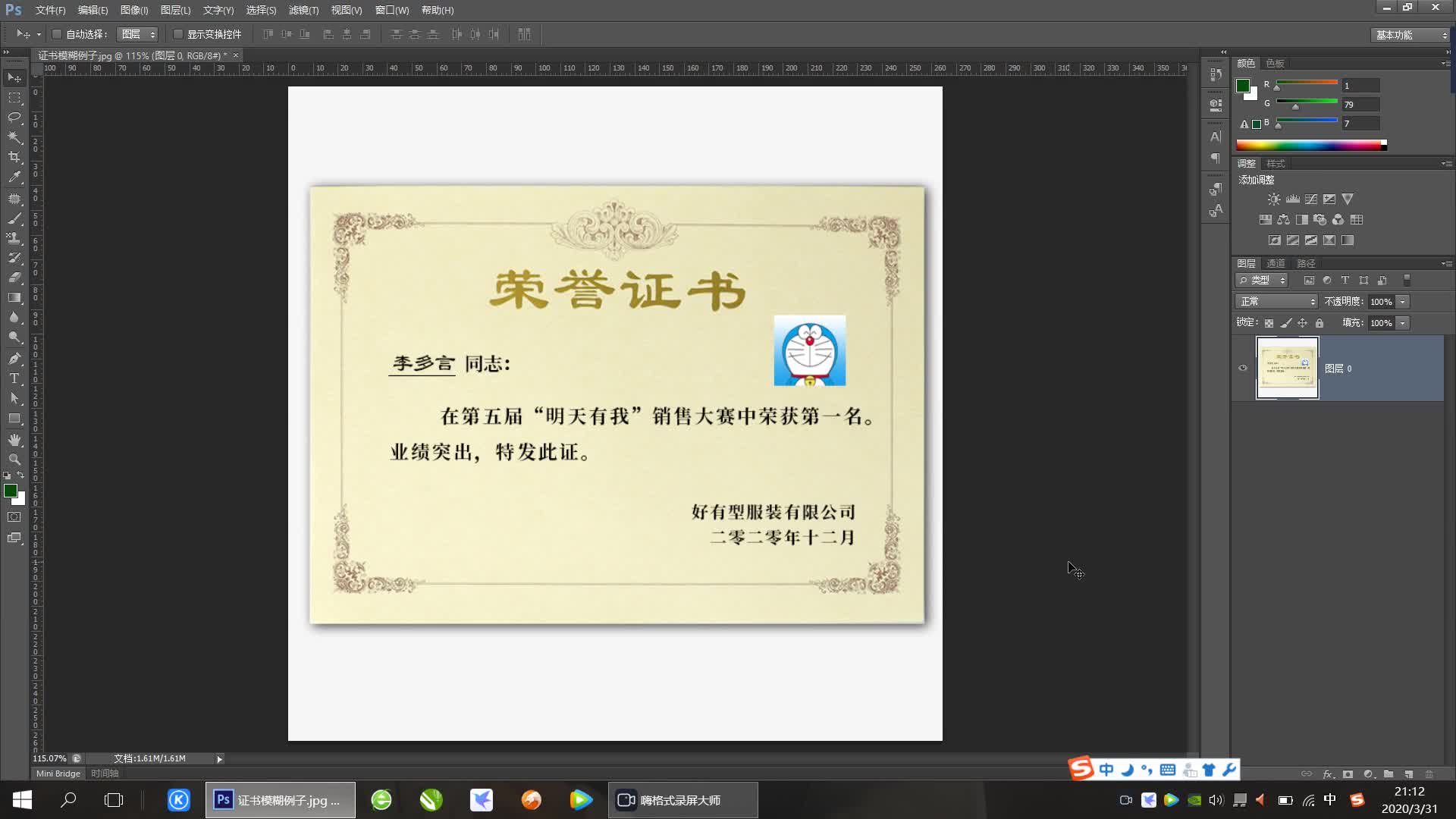The image size is (1456, 819).
Task: Open the opacity dropdown arrow
Action: coord(1403,302)
